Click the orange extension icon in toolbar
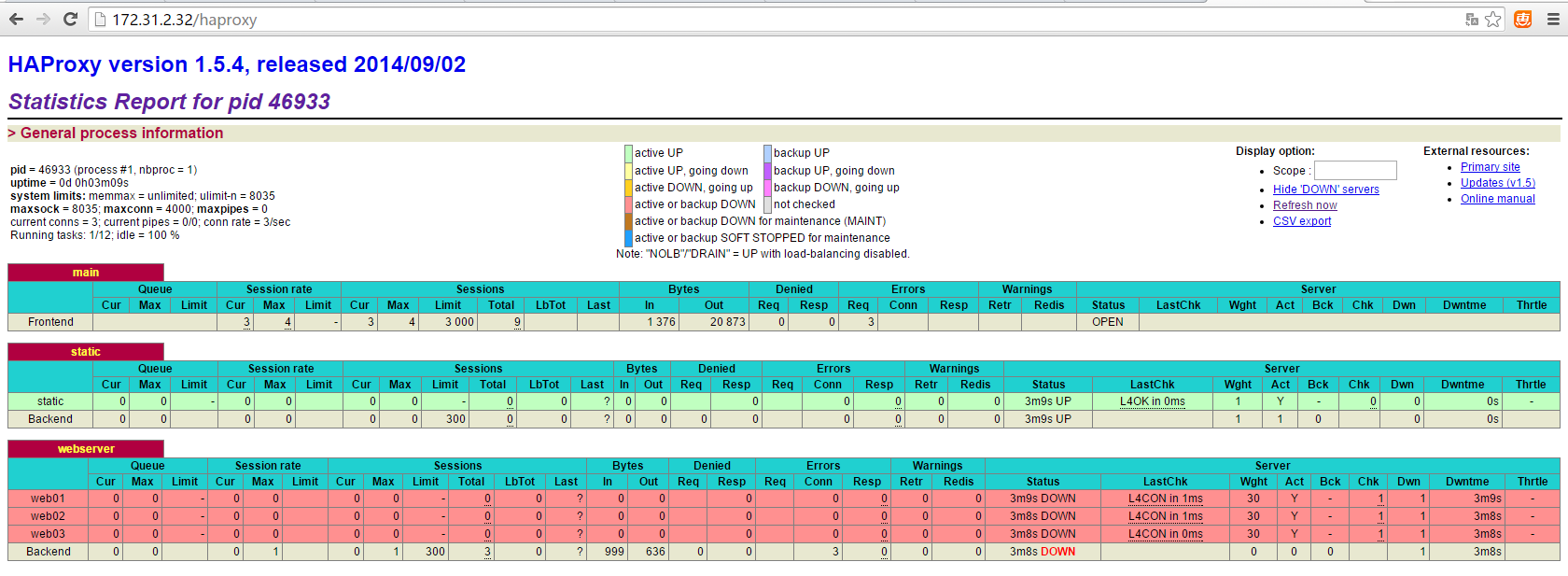This screenshot has height=576, width=1568. (x=1522, y=19)
